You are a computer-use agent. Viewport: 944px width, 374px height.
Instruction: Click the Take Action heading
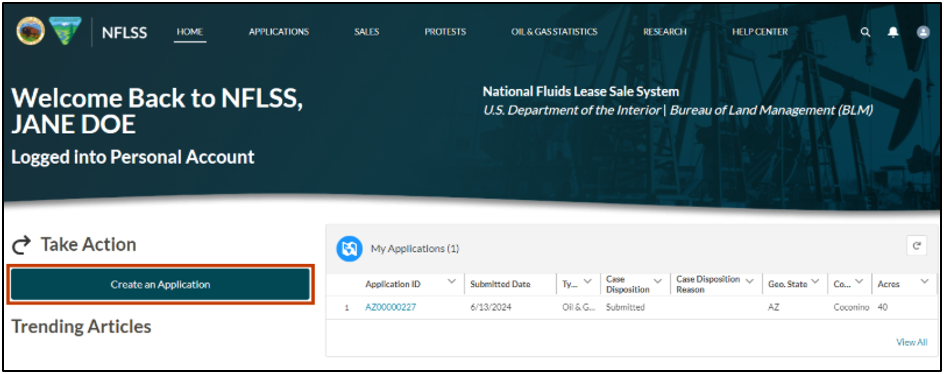coord(88,245)
